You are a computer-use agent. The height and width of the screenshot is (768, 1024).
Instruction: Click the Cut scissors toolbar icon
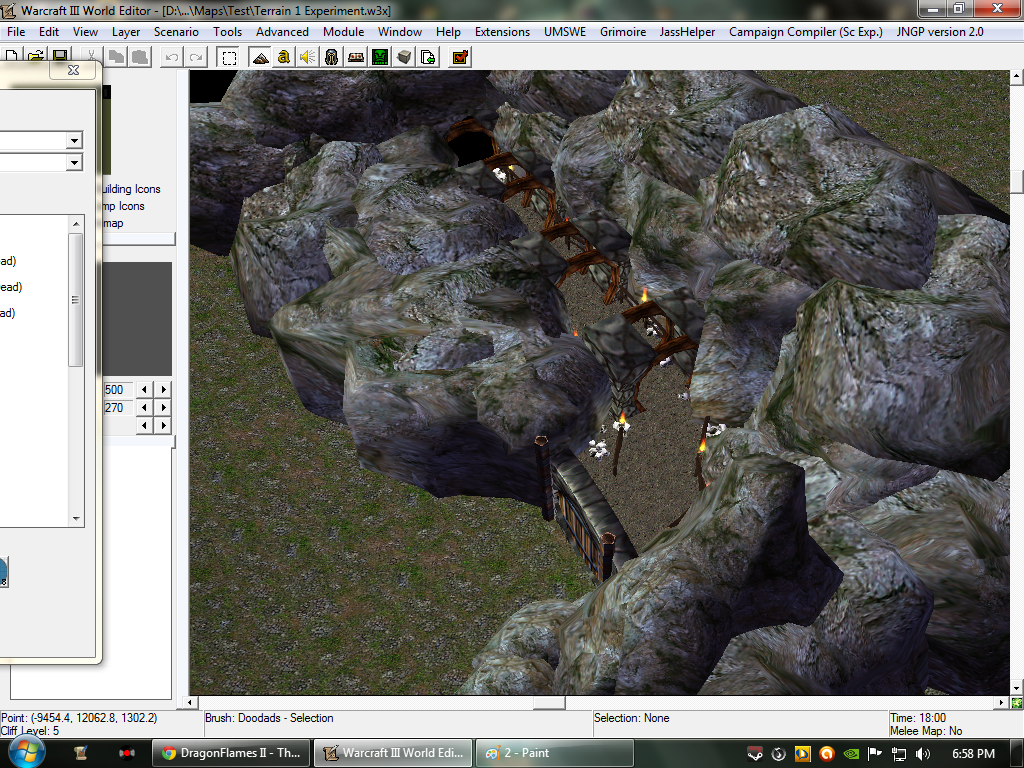(x=91, y=57)
